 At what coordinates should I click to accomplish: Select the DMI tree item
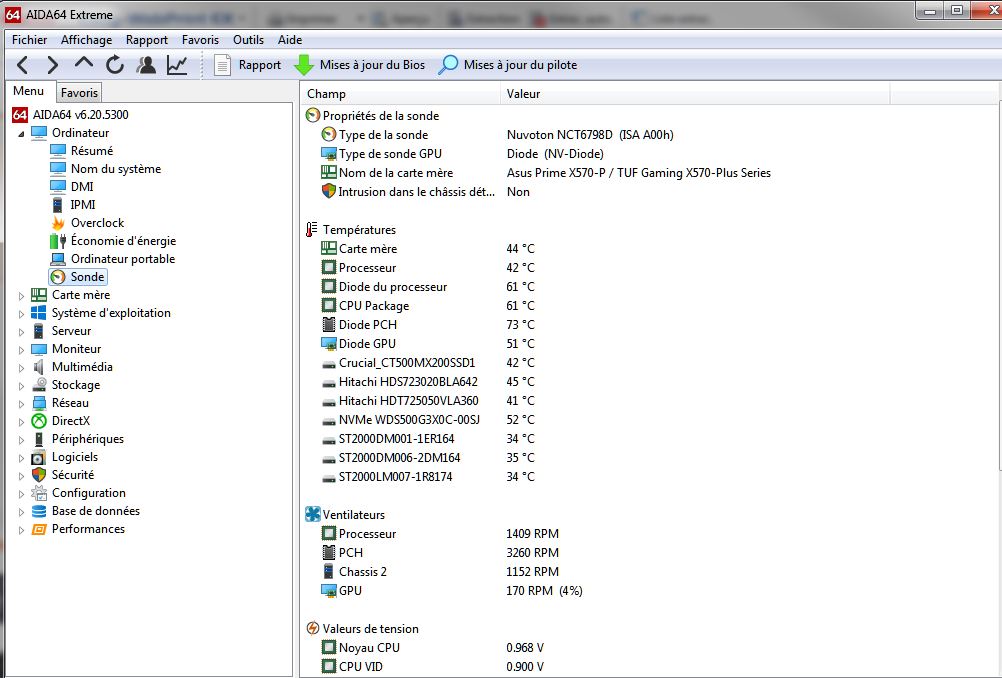[82, 187]
